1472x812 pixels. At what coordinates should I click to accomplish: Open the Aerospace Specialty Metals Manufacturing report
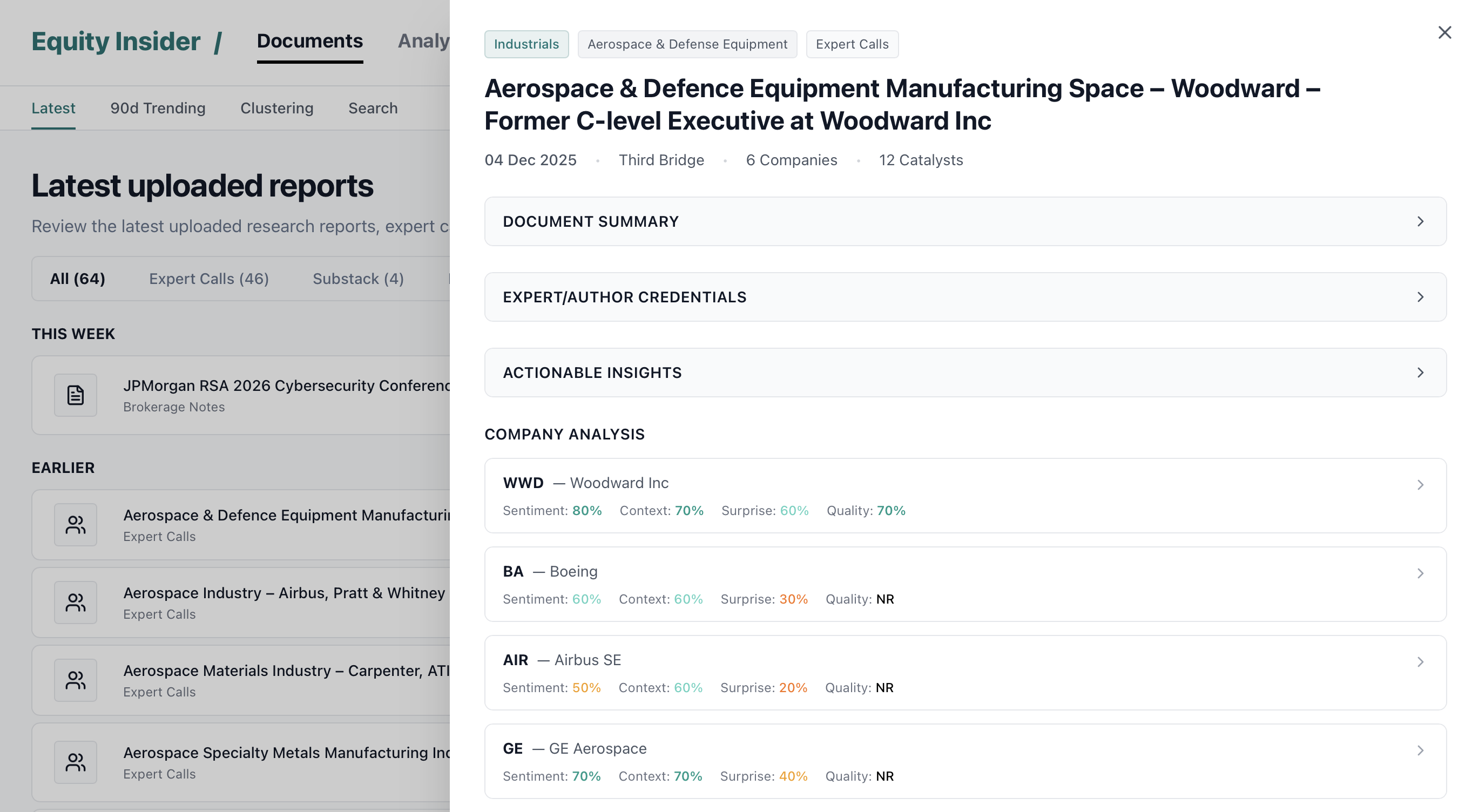(x=241, y=762)
